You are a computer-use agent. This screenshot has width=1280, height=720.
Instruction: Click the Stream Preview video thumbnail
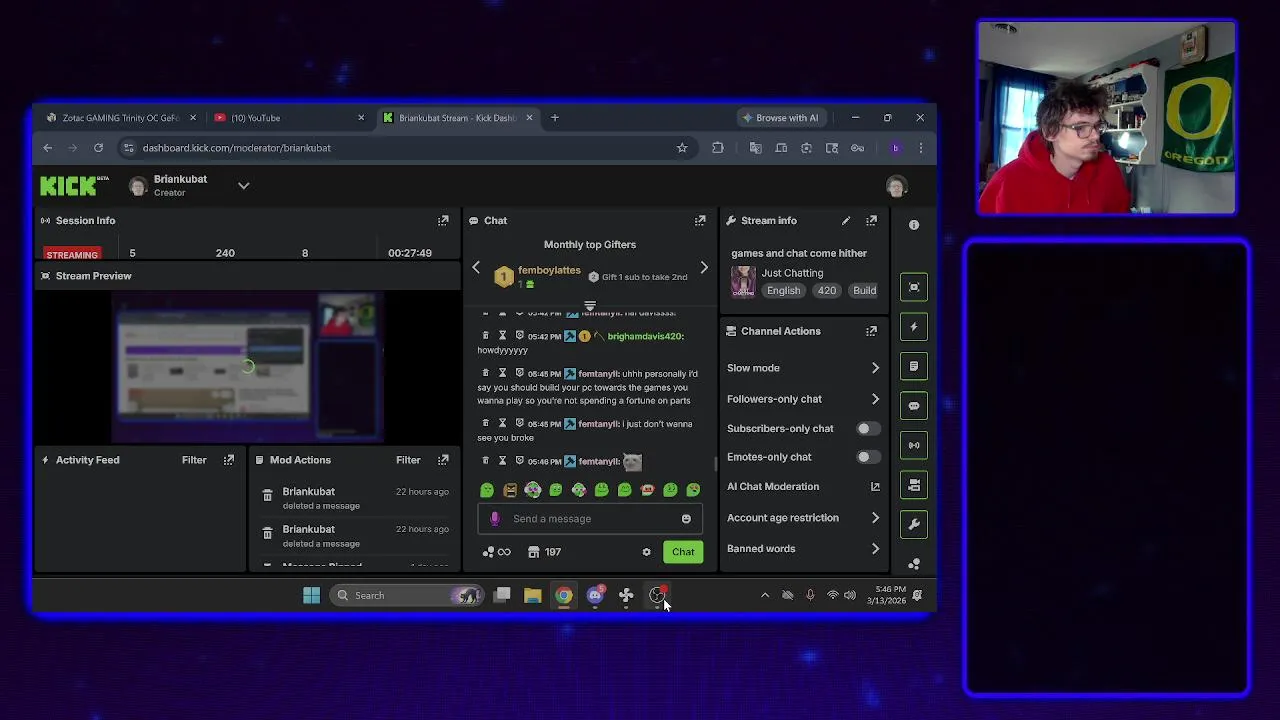(248, 367)
